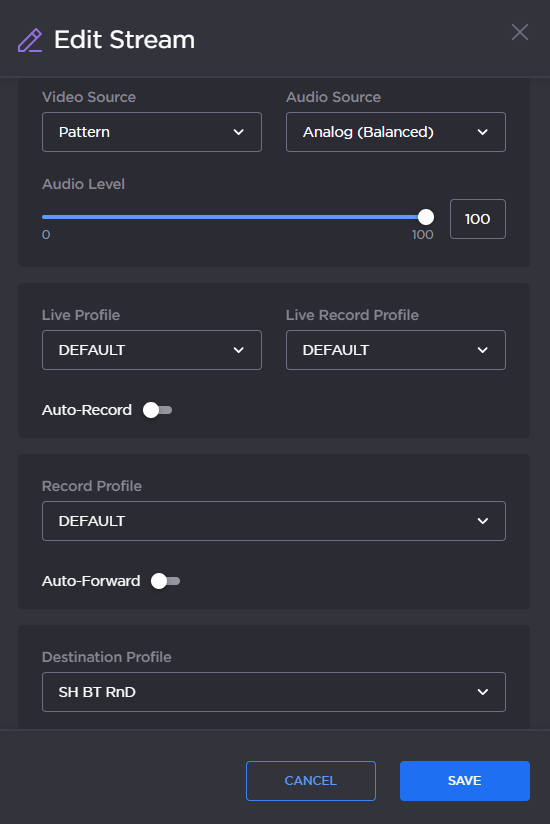Open the Live Profile dropdown
Viewport: 550px width, 824px height.
point(152,350)
